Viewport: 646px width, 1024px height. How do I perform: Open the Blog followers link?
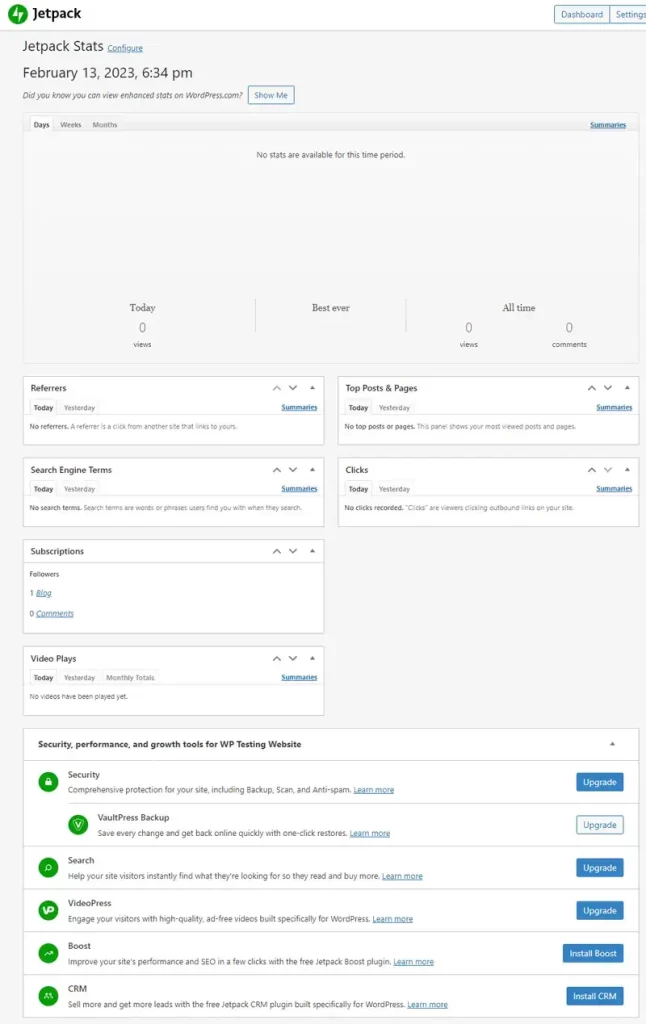point(44,593)
